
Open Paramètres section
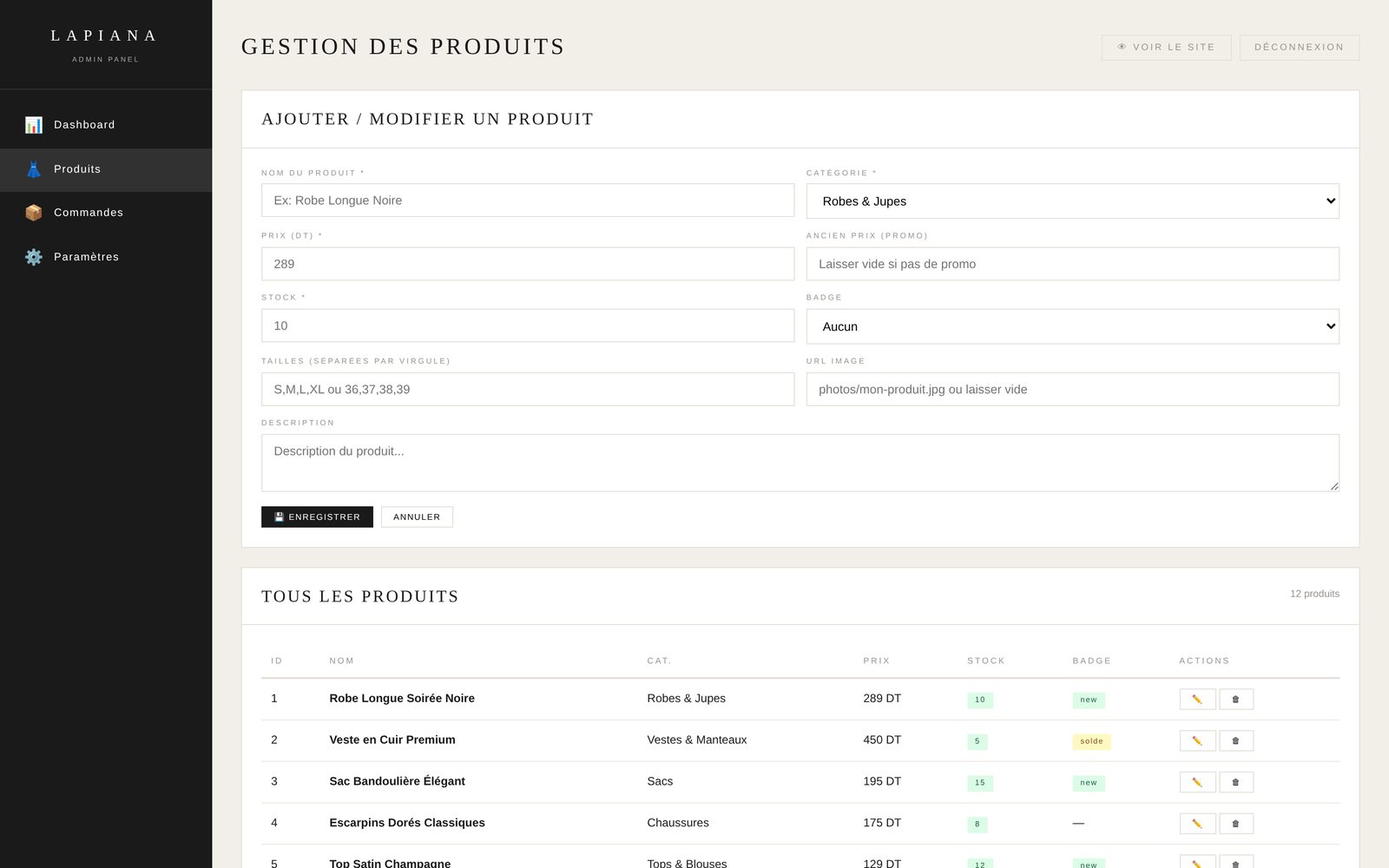(x=106, y=257)
